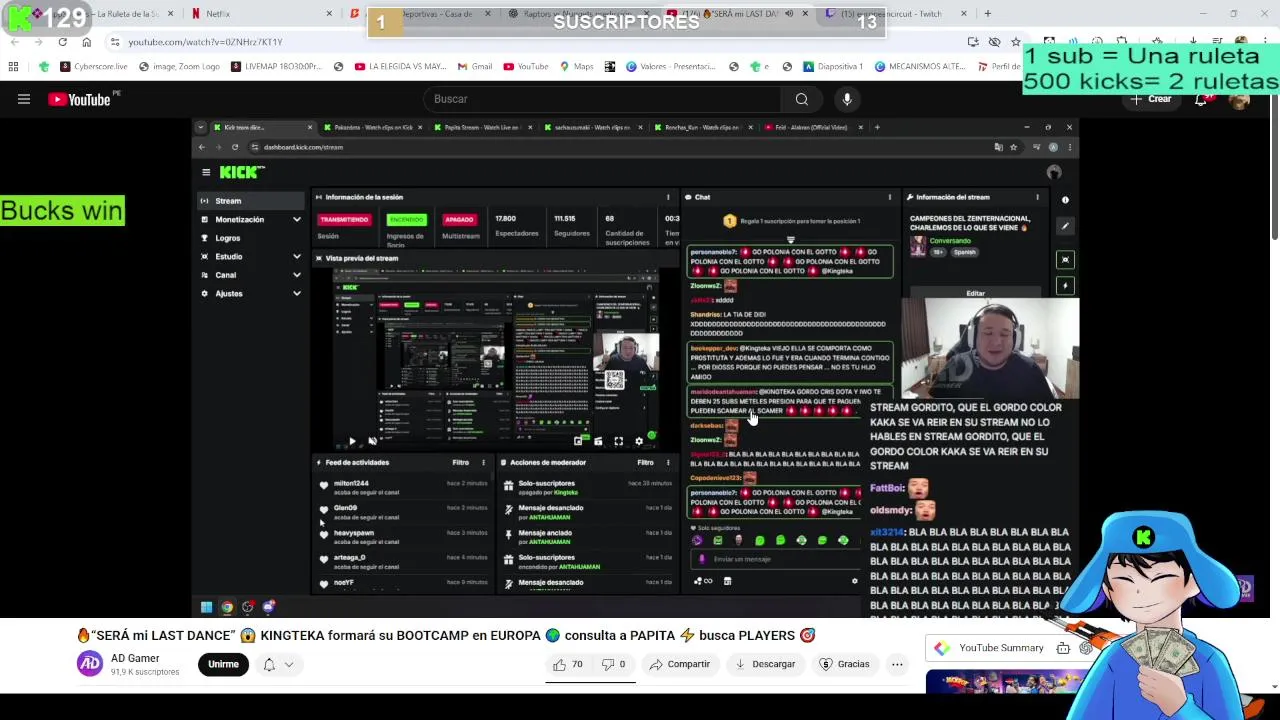
Task: Open the Gmail bookmark
Action: tap(475, 67)
